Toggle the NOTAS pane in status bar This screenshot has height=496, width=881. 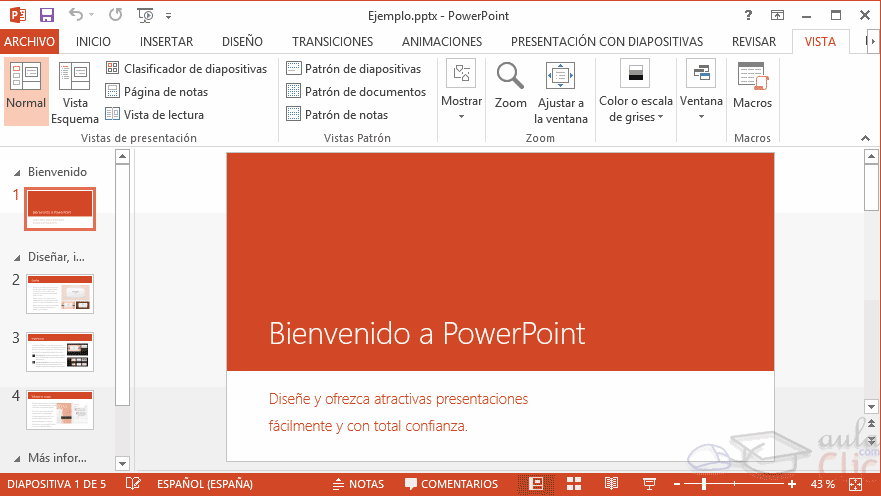click(x=357, y=484)
